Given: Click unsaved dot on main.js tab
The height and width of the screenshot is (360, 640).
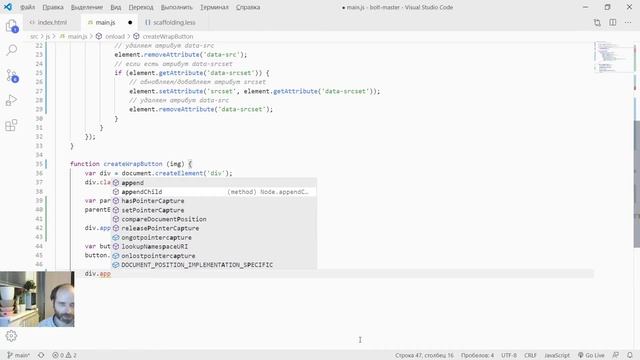Looking at the screenshot, I should pyautogui.click(x=130, y=22).
